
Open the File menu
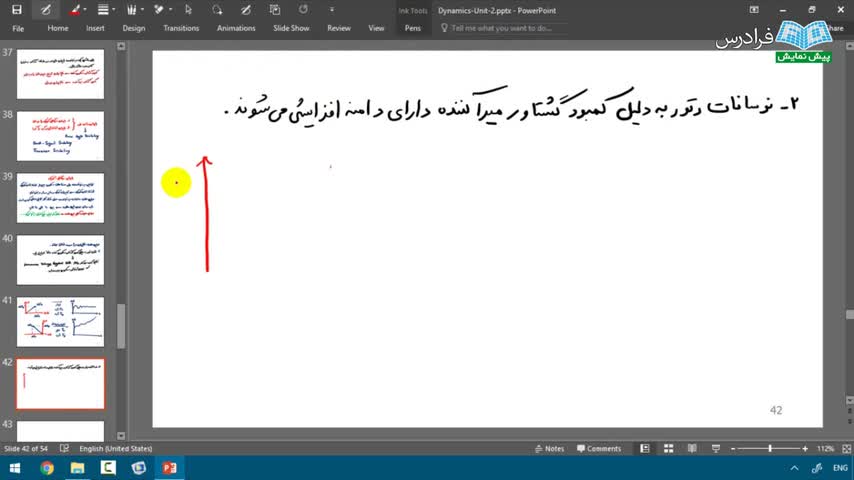tap(18, 28)
